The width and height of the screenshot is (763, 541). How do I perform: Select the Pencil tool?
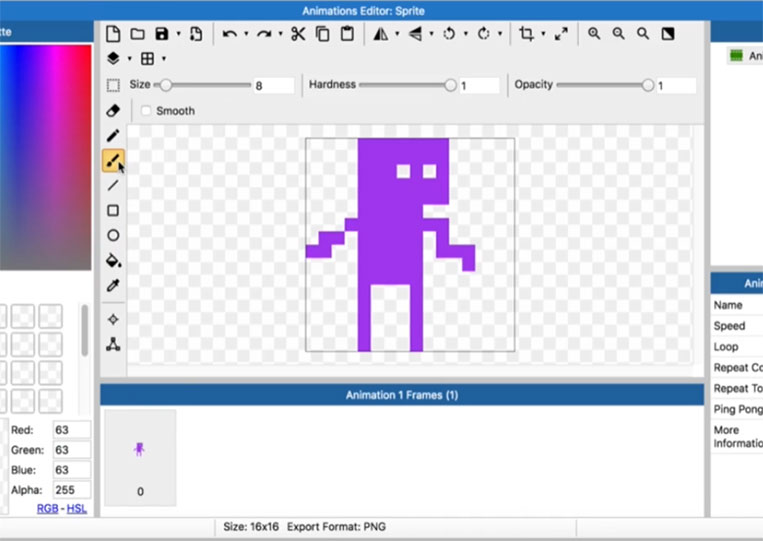pos(113,135)
